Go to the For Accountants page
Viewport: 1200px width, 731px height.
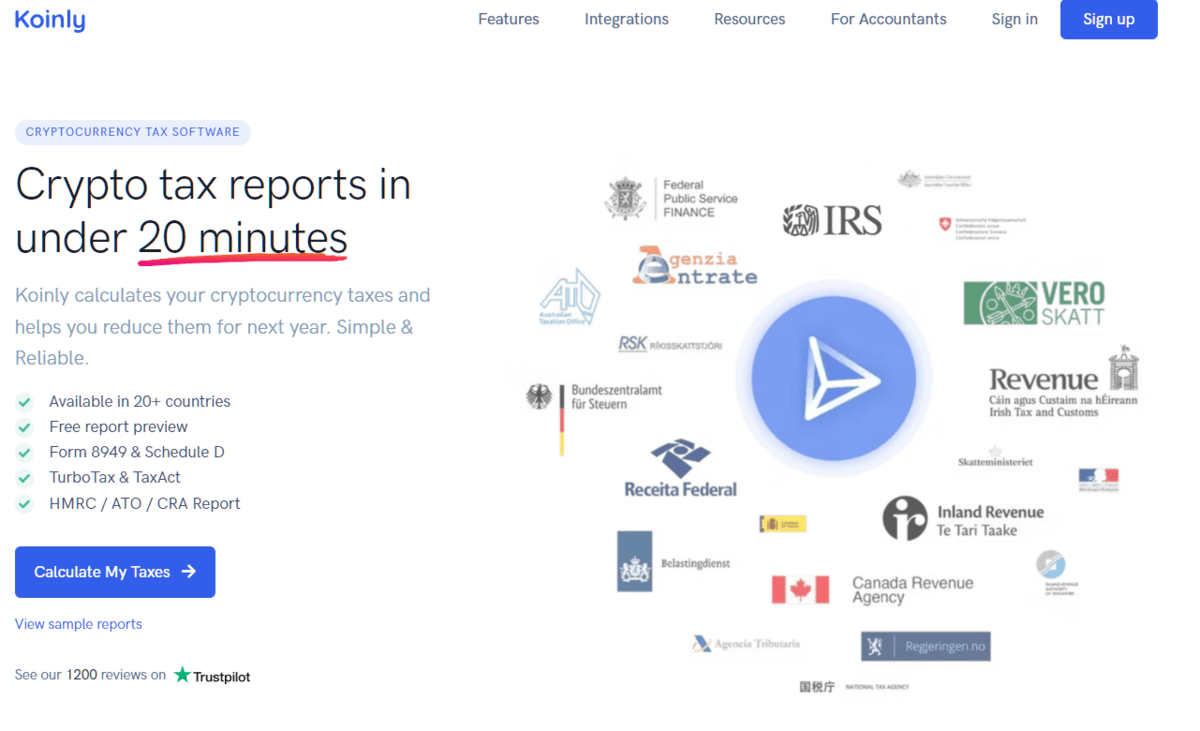click(x=889, y=19)
